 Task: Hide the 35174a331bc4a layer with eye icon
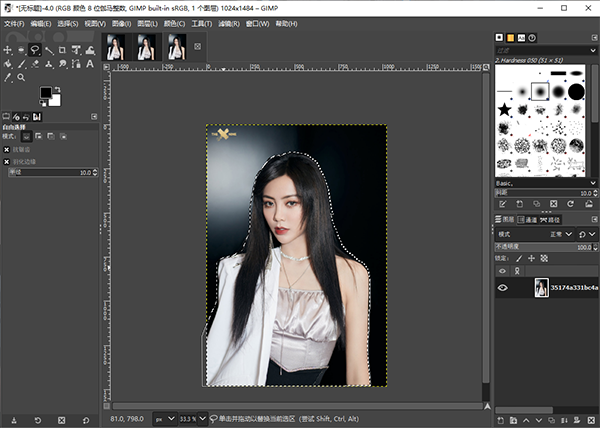(502, 288)
